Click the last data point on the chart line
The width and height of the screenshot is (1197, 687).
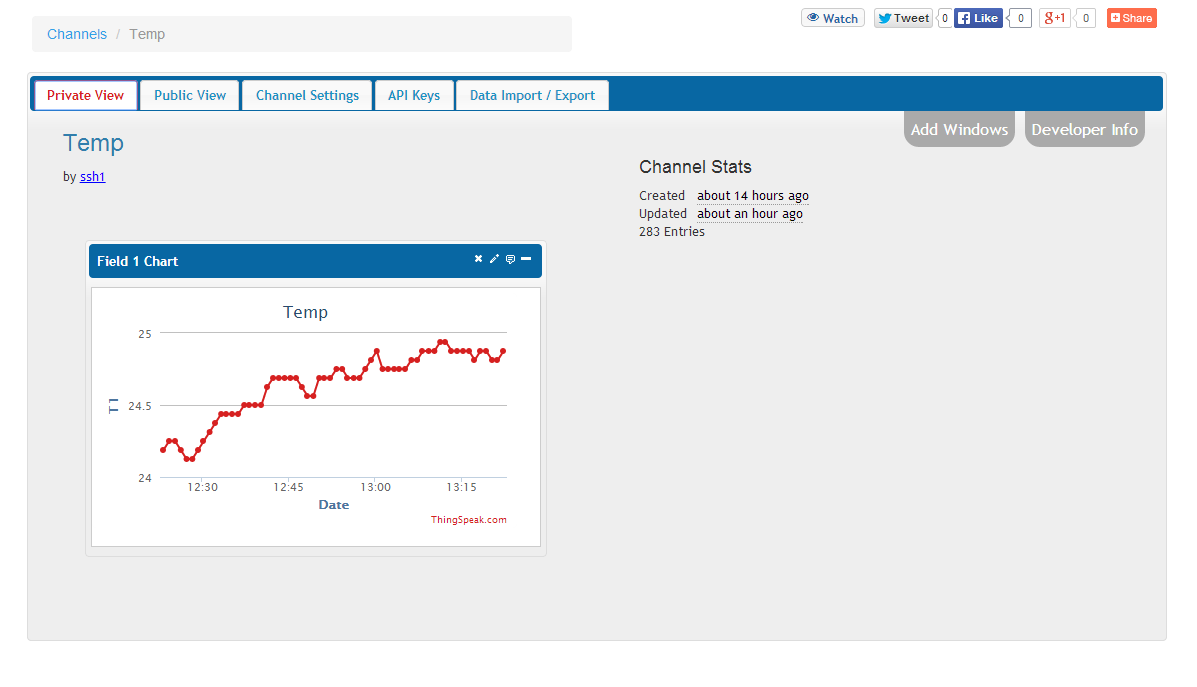pyautogui.click(x=503, y=351)
